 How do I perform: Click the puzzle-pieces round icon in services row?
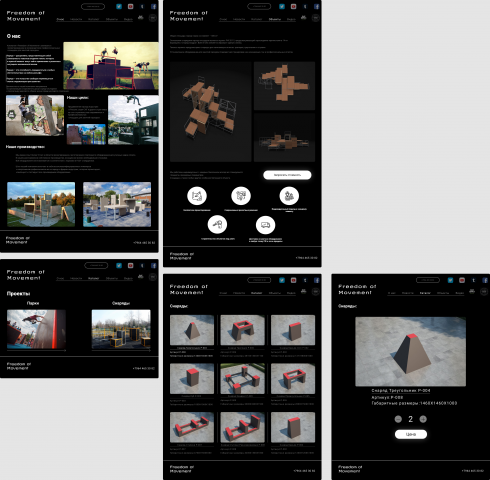coord(241,196)
